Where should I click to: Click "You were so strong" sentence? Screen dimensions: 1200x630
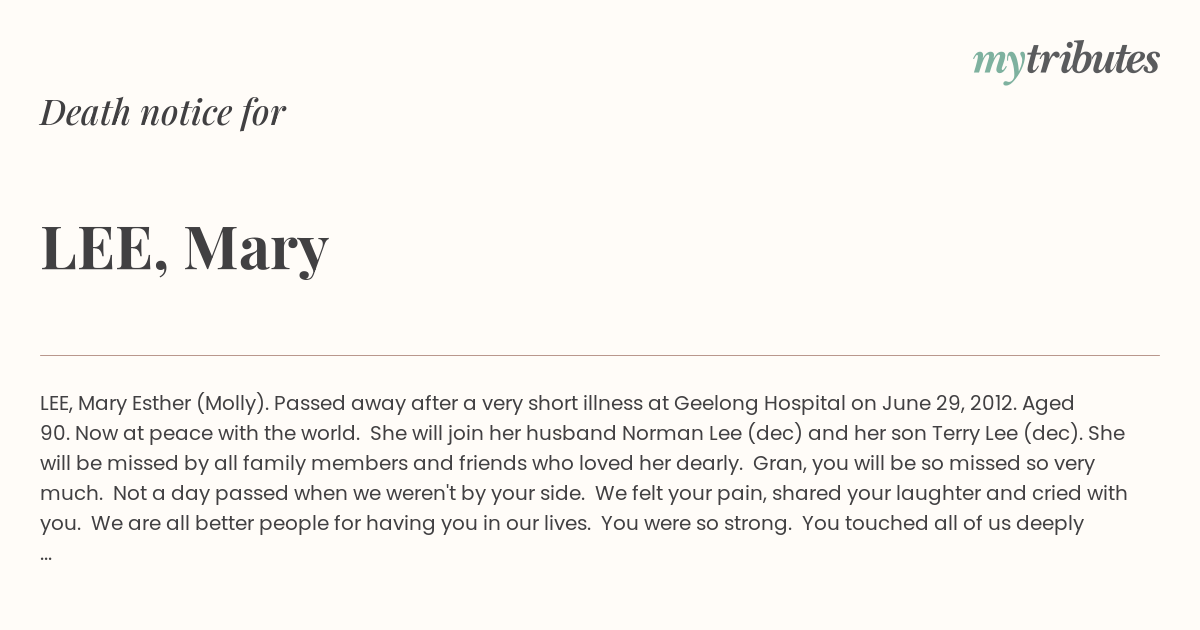696,524
